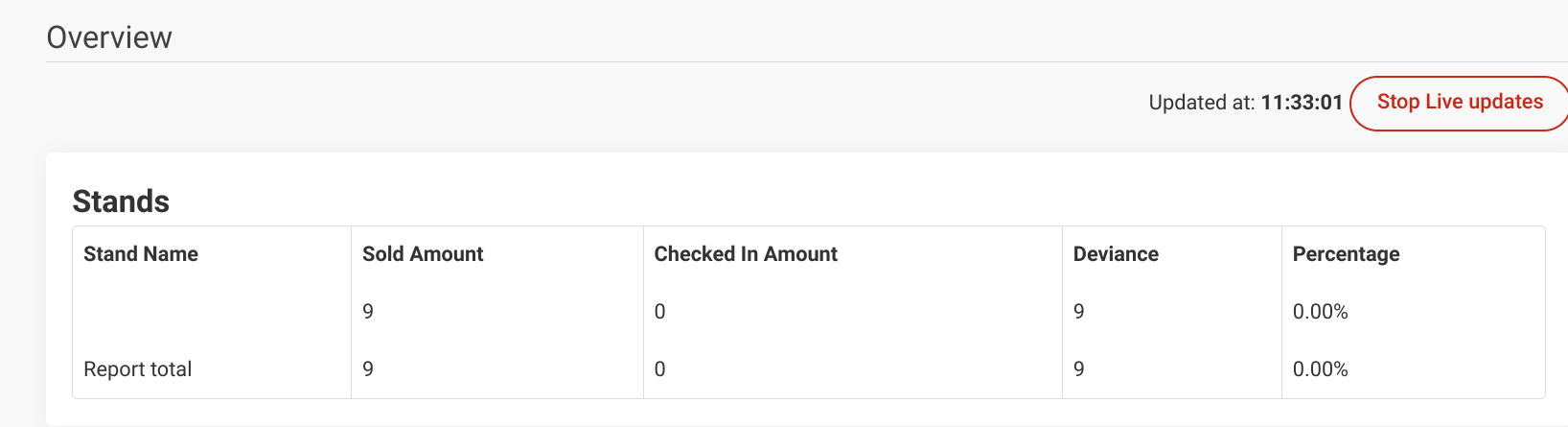Click first row Deviance value 9
The height and width of the screenshot is (427, 1568).
click(x=1079, y=312)
